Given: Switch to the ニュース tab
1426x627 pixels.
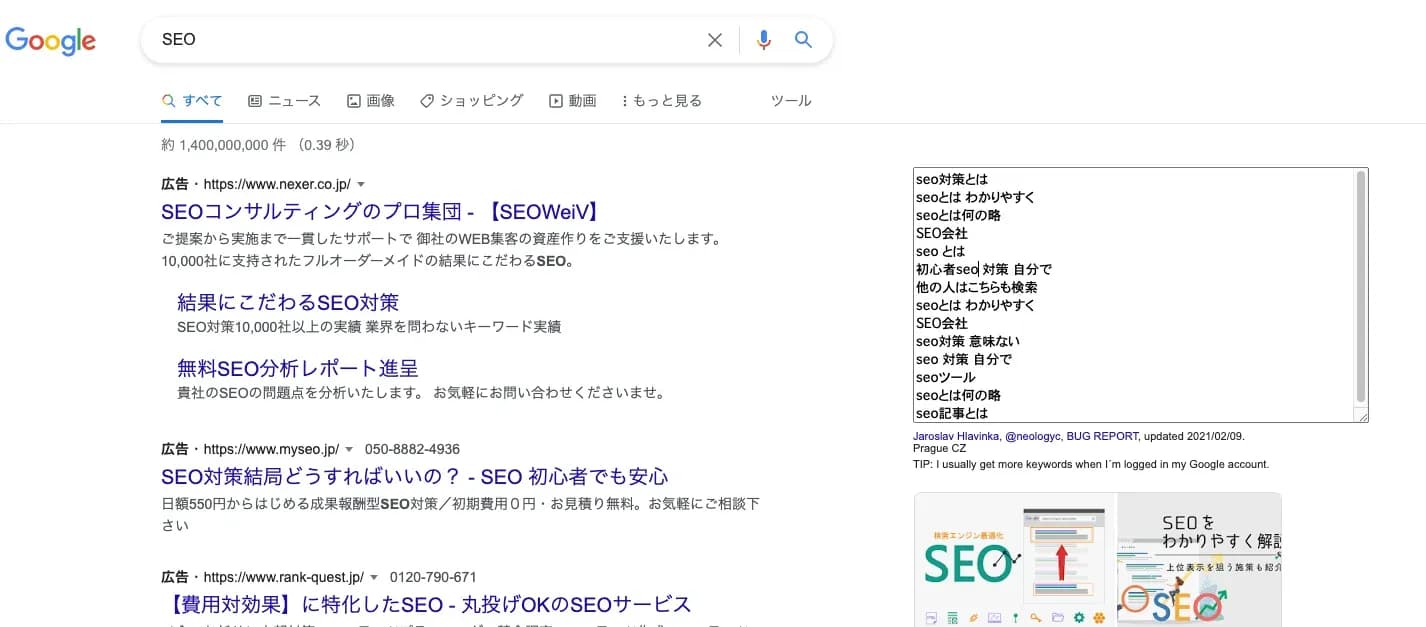Looking at the screenshot, I should click(290, 100).
